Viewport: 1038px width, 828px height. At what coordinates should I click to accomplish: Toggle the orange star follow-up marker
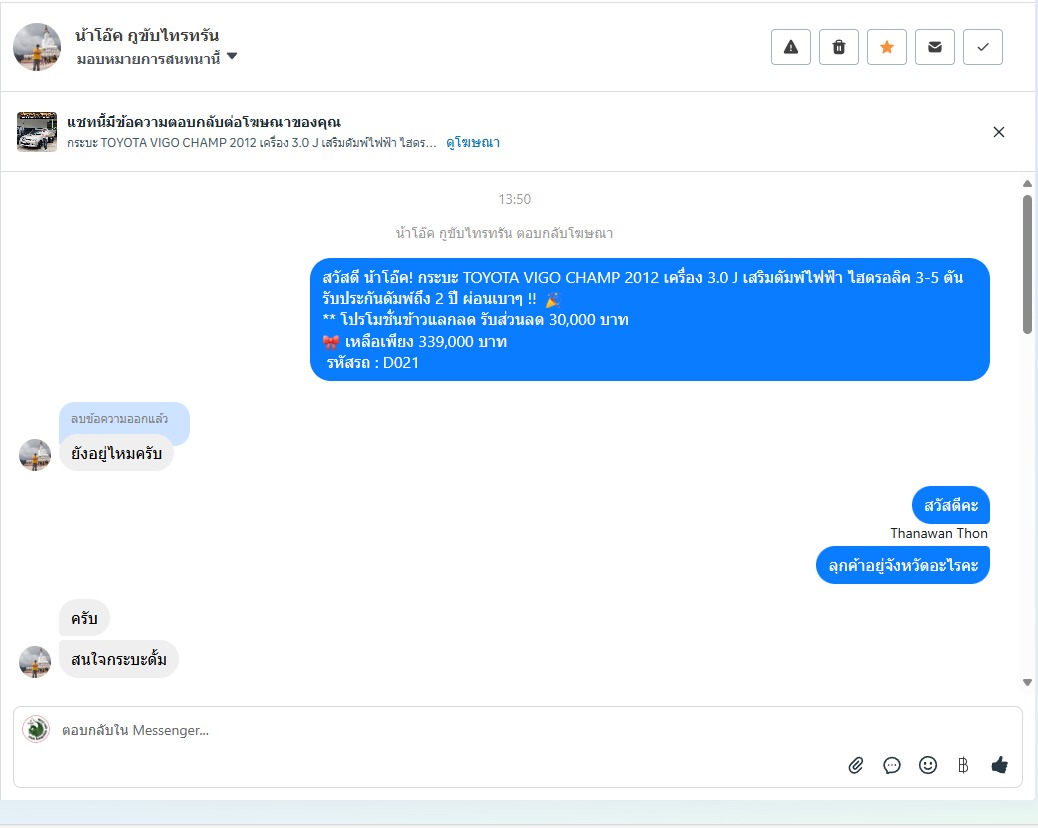click(x=886, y=47)
